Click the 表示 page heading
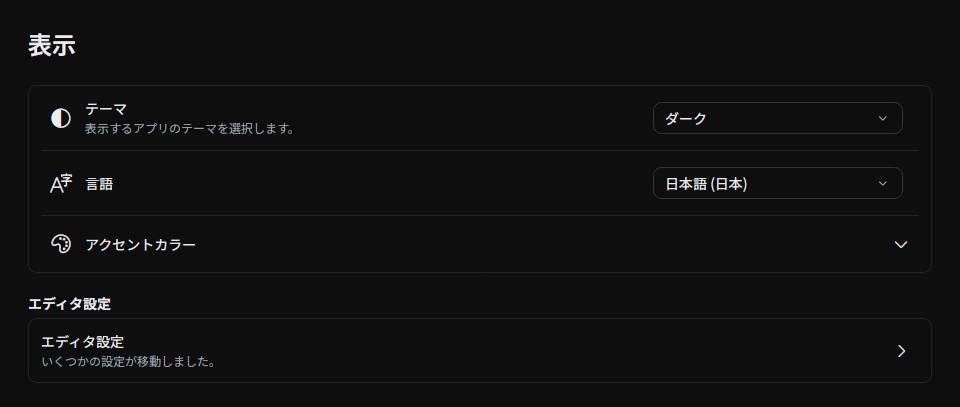 tap(52, 46)
